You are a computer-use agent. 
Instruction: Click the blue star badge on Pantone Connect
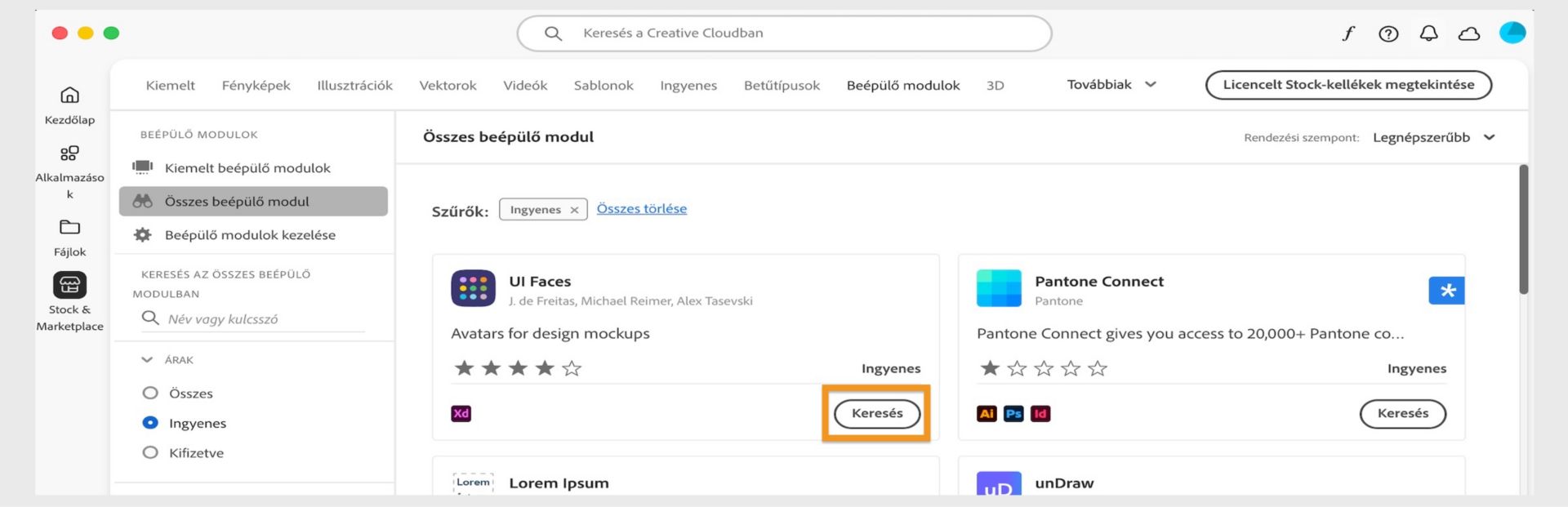tap(1446, 291)
